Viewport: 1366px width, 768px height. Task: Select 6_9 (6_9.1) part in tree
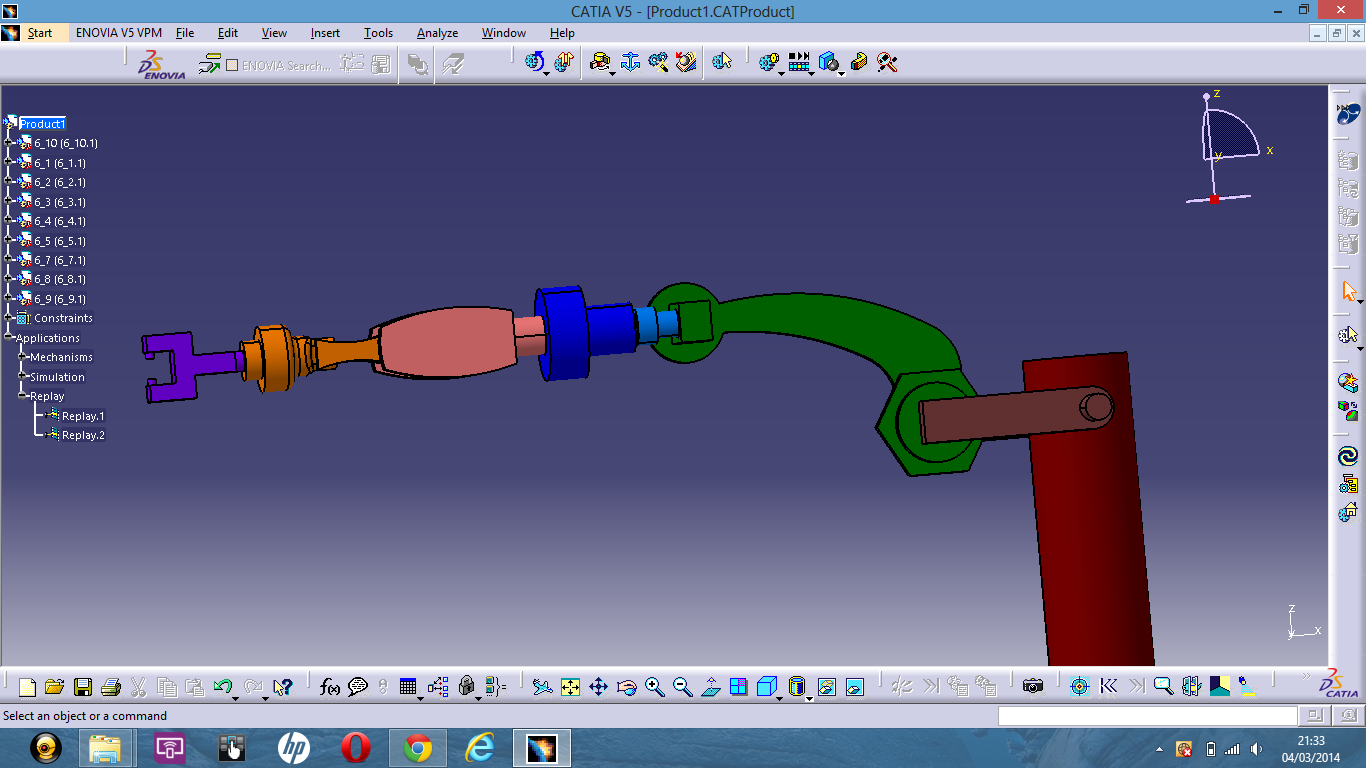[60, 299]
